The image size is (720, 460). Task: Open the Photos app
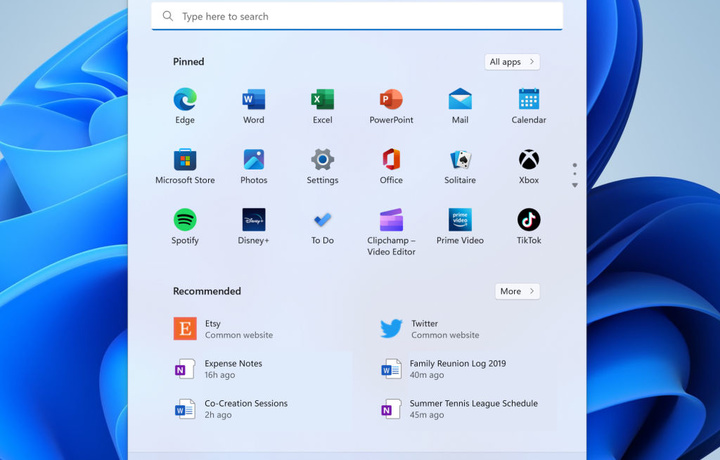coord(253,166)
